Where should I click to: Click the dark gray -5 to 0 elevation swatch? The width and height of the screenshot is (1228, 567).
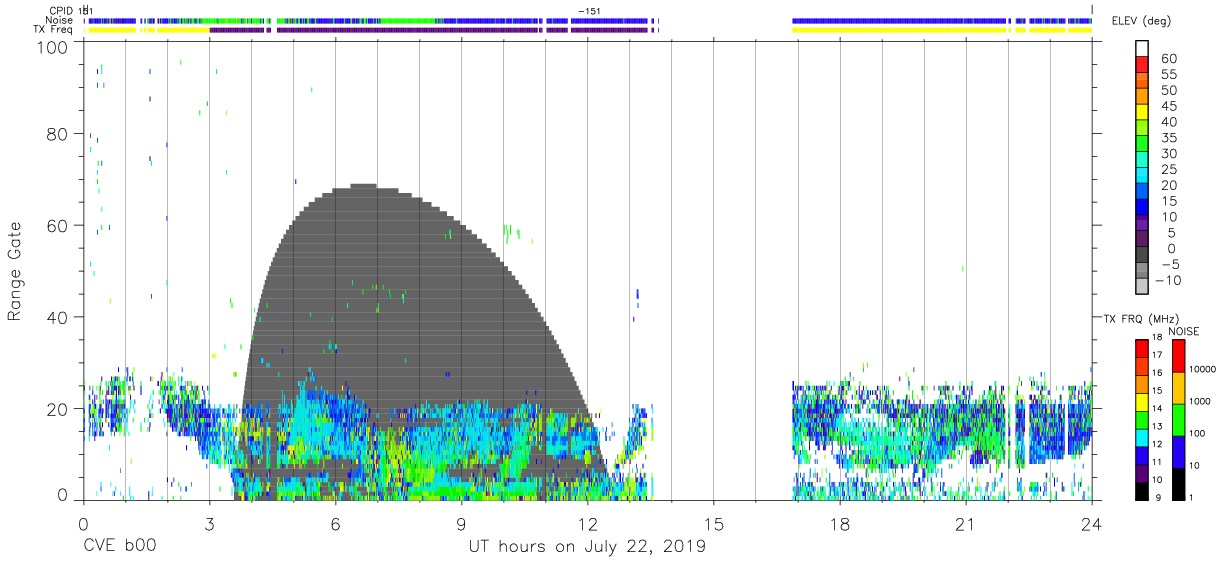1142,256
